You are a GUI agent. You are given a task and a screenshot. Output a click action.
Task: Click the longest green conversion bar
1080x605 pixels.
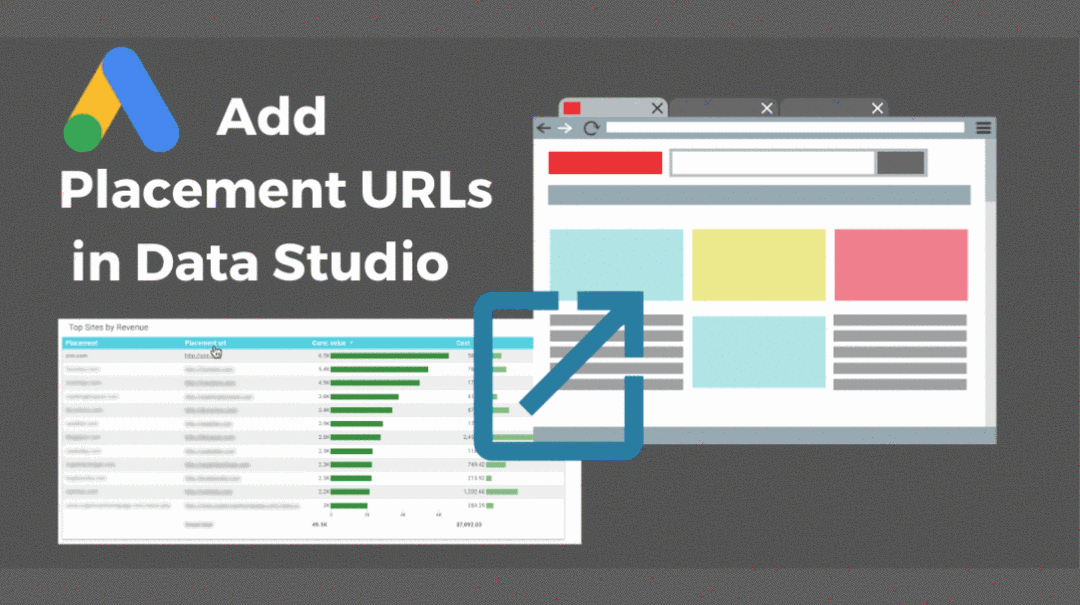coord(389,355)
